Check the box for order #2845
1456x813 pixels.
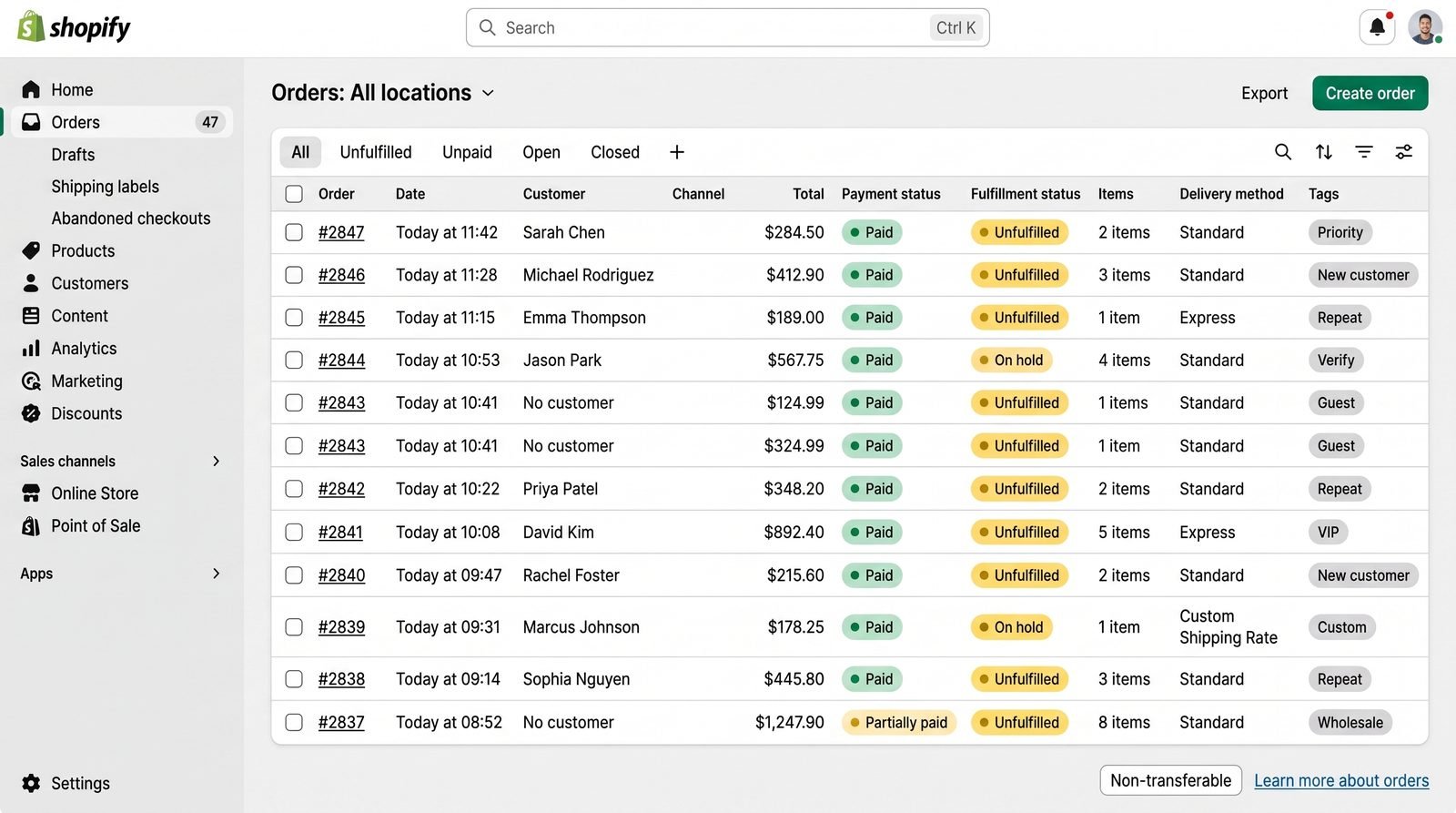point(294,318)
